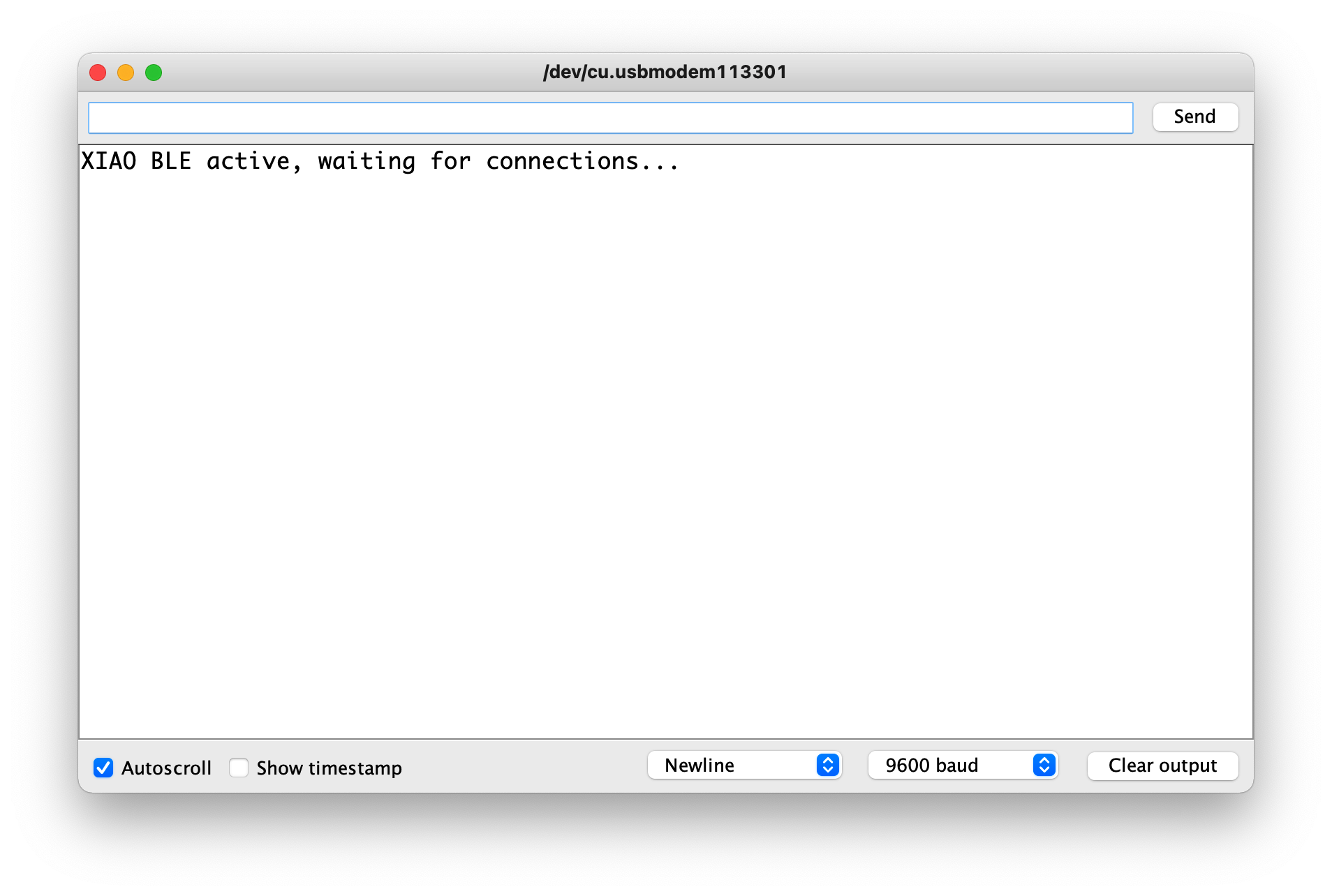Image resolution: width=1332 pixels, height=896 pixels.
Task: Open the 9600 baud rate dropdown
Action: [963, 766]
